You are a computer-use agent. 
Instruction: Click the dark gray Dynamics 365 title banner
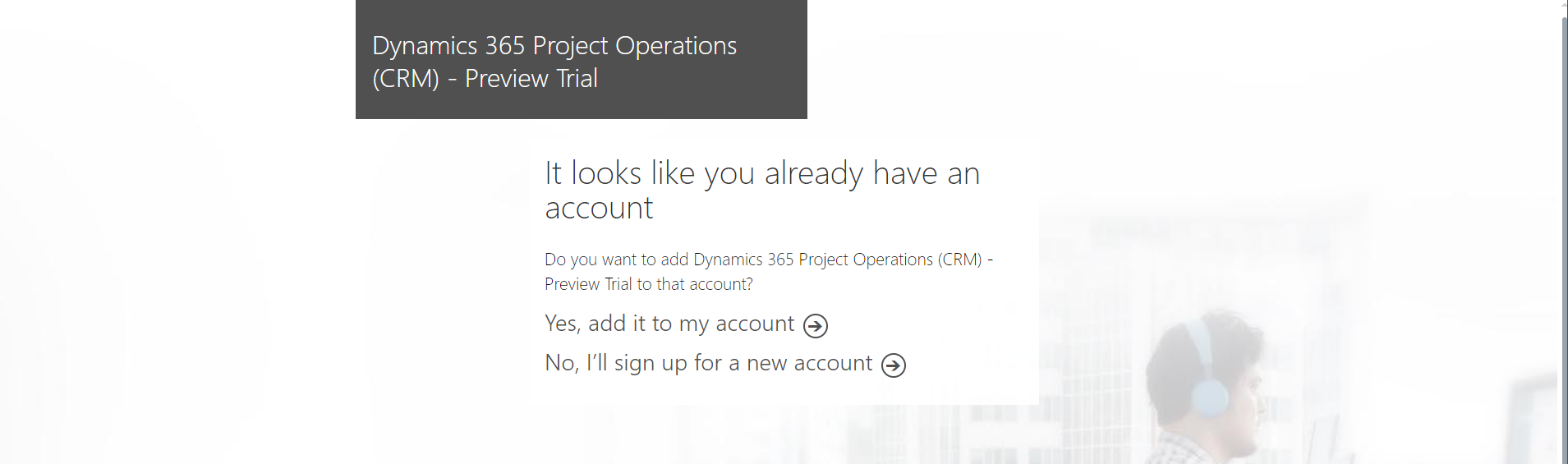coord(581,59)
